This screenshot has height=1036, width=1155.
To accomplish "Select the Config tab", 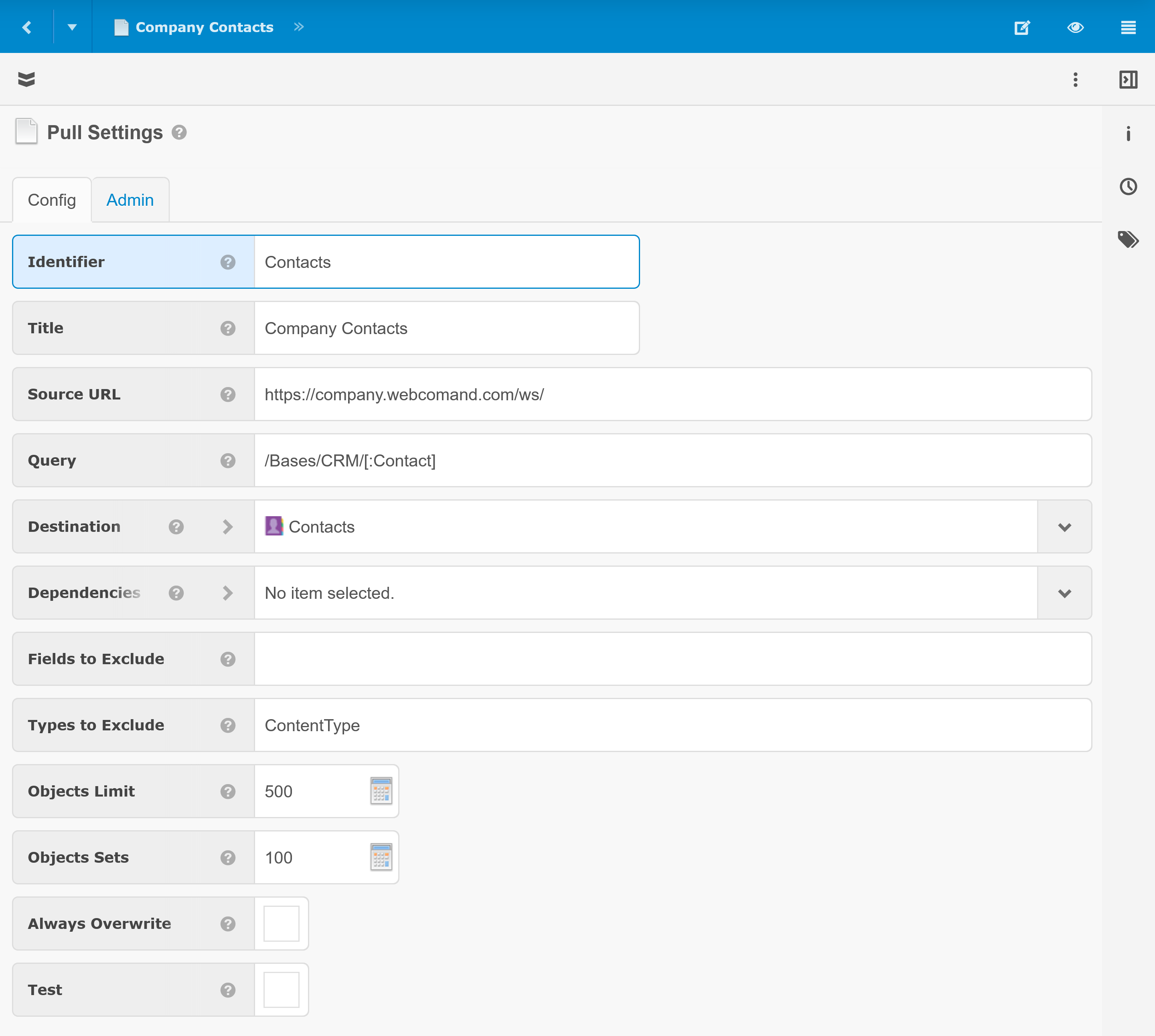I will (52, 200).
